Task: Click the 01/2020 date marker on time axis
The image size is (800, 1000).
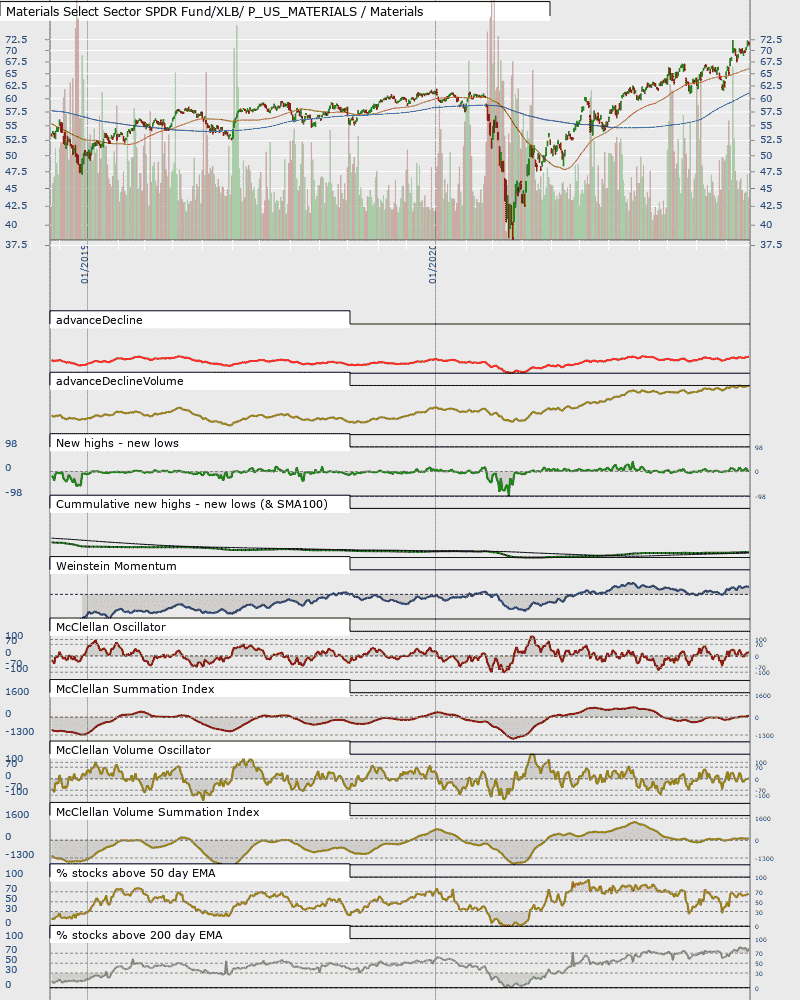Action: pos(432,265)
